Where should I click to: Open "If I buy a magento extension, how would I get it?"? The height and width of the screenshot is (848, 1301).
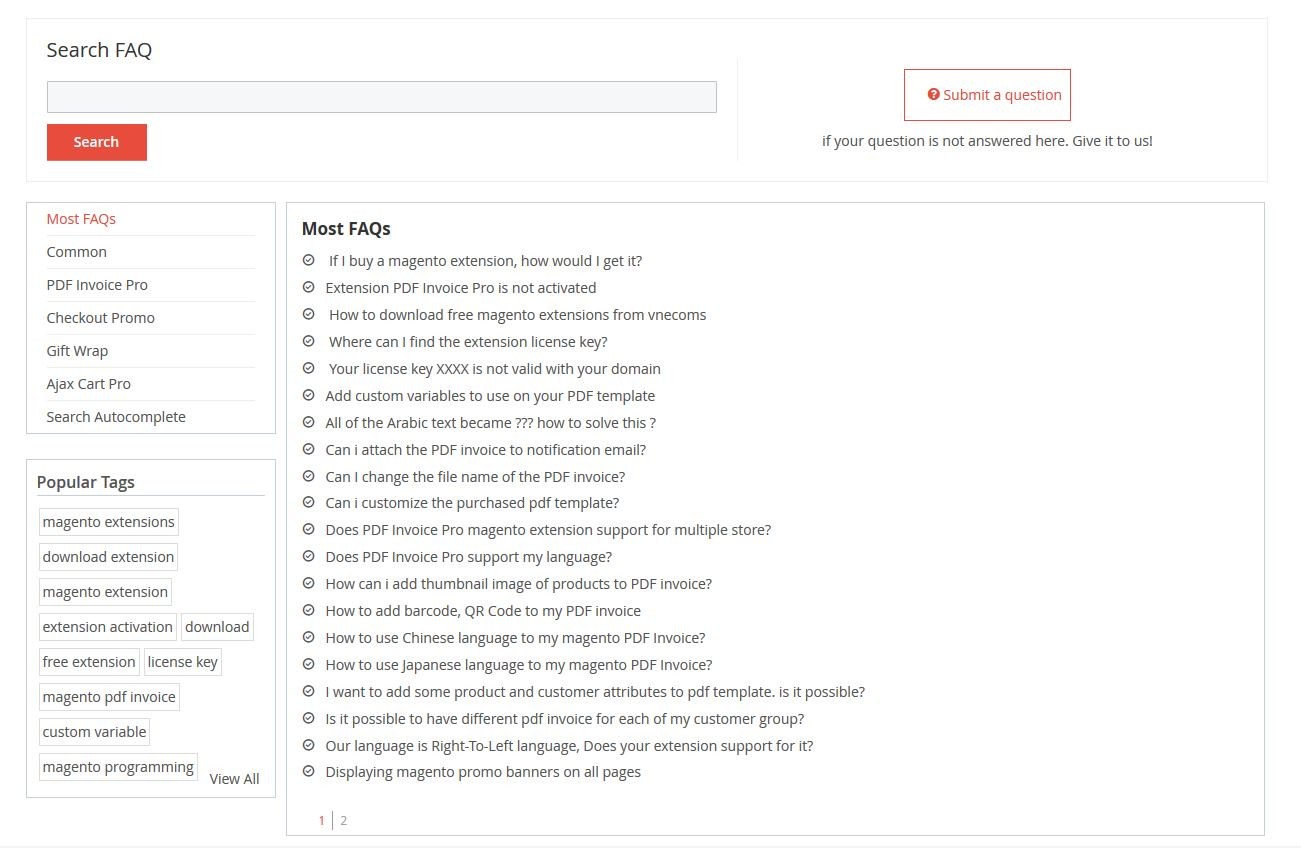pos(485,260)
